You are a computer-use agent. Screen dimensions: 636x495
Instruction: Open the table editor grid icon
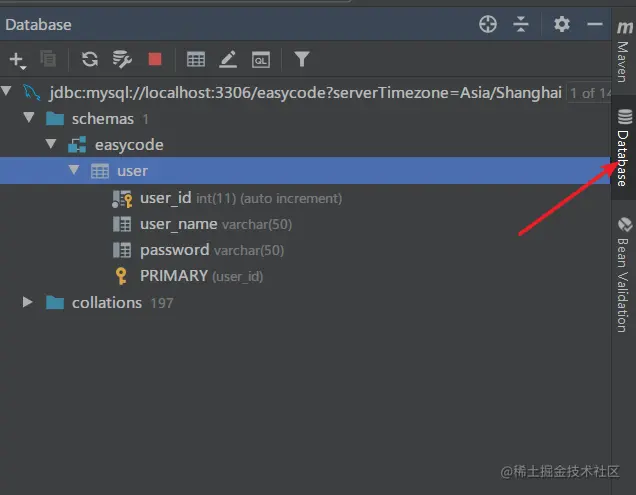tap(196, 60)
